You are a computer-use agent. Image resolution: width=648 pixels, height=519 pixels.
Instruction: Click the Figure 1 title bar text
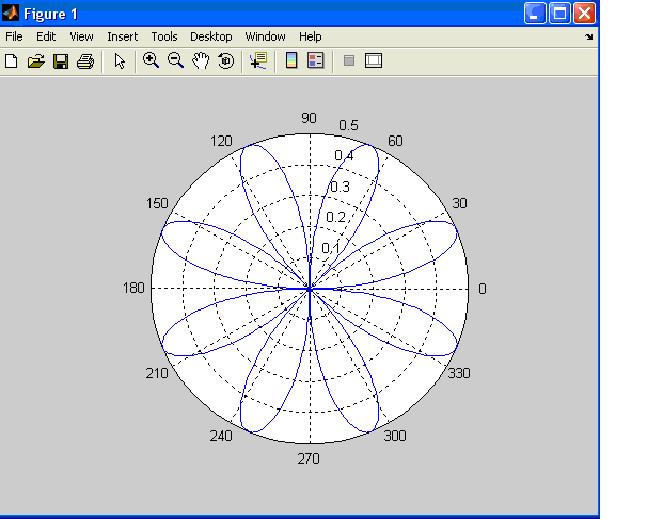pyautogui.click(x=51, y=14)
